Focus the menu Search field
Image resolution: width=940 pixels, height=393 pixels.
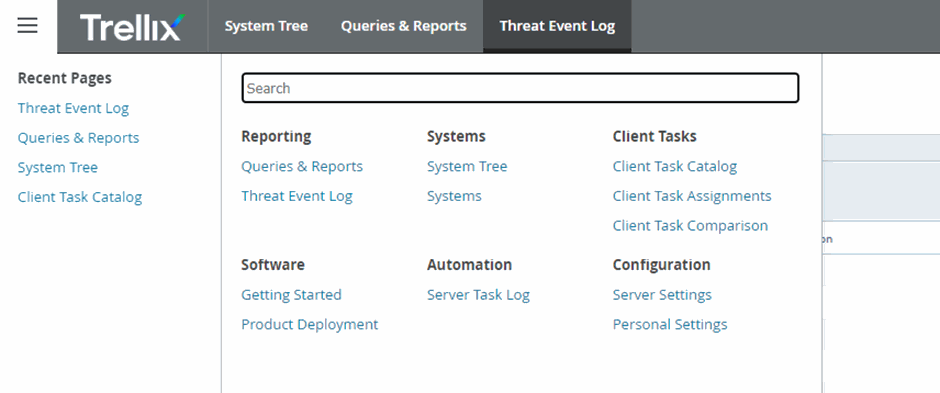520,88
